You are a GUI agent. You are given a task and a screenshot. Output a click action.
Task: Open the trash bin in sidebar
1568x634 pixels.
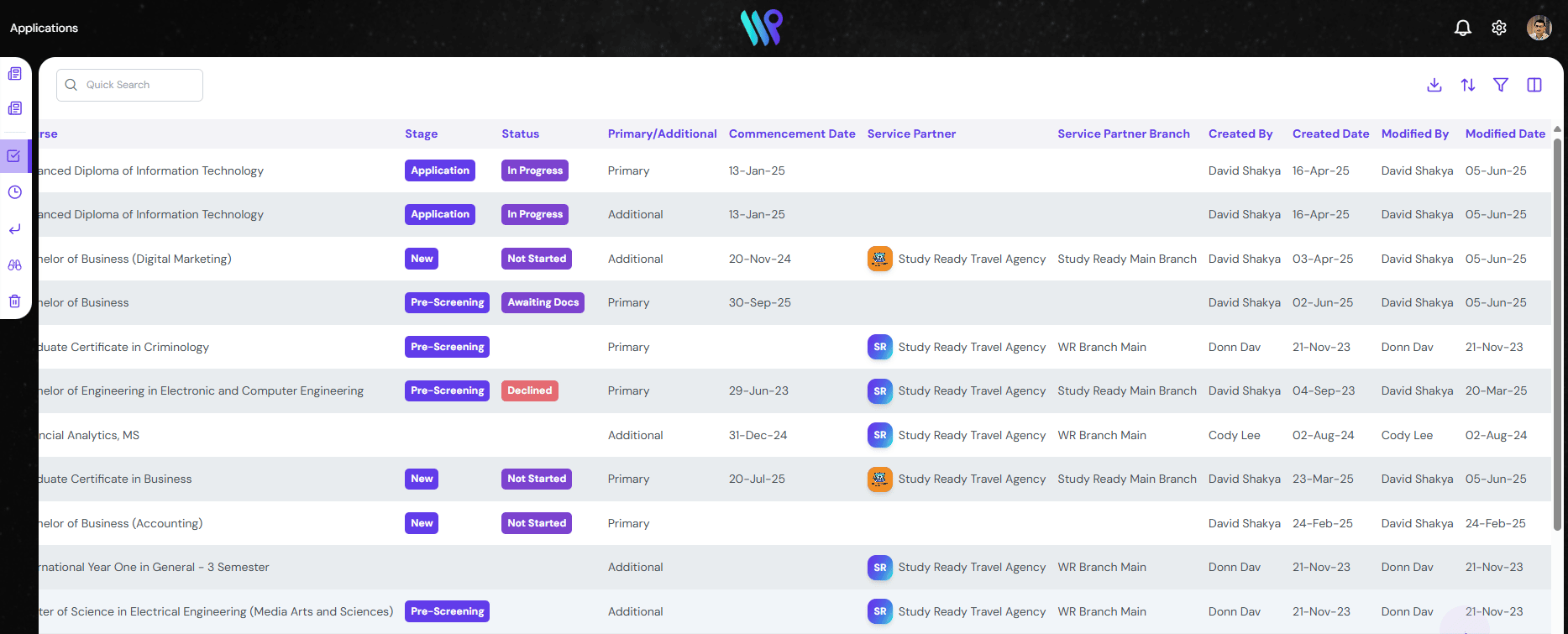tap(14, 301)
